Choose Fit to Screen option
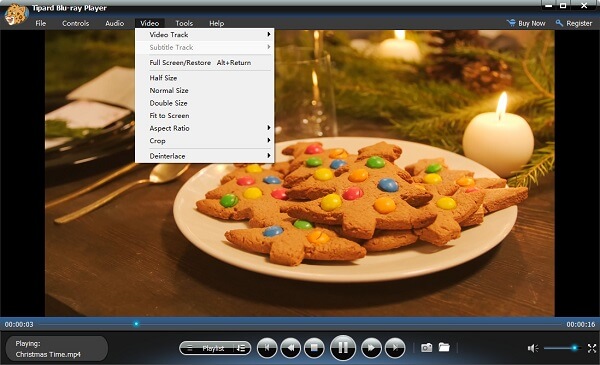600x365 pixels. (205, 116)
